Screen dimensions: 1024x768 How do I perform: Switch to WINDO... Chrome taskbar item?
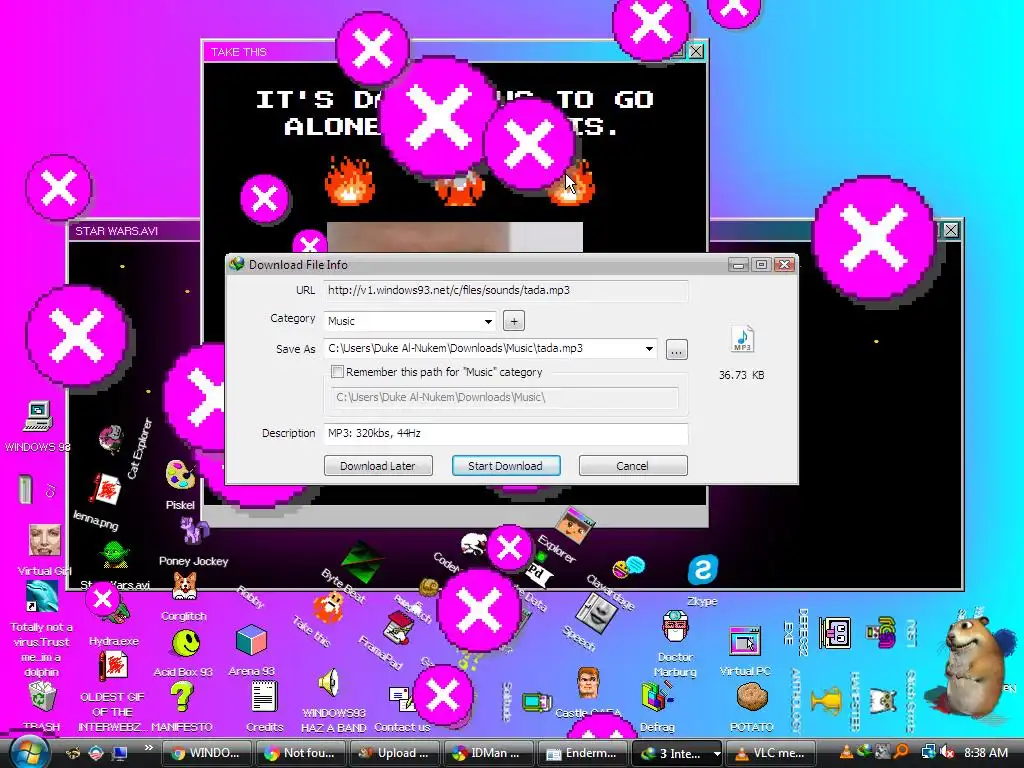click(x=206, y=753)
